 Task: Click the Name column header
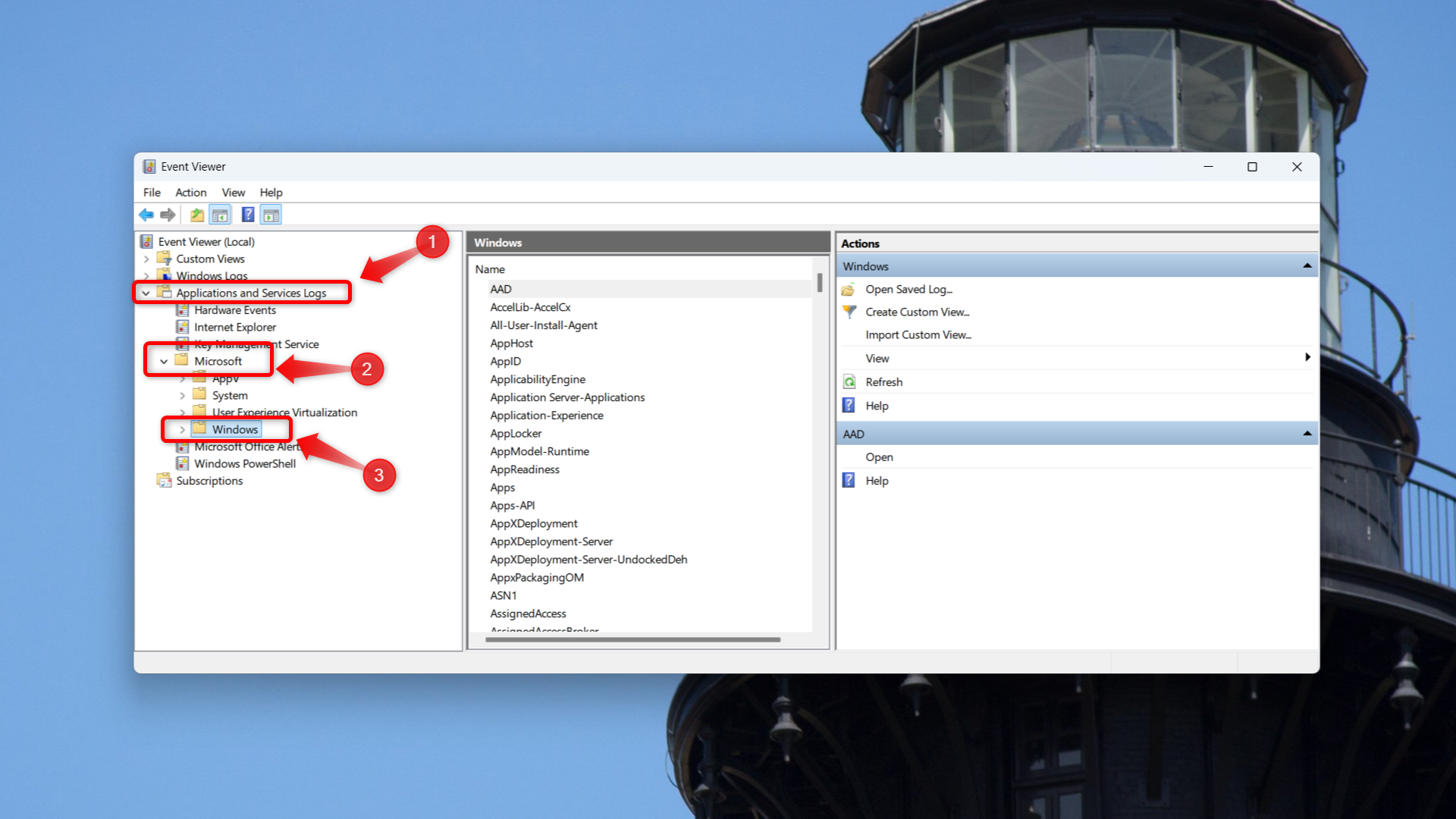[x=490, y=269]
